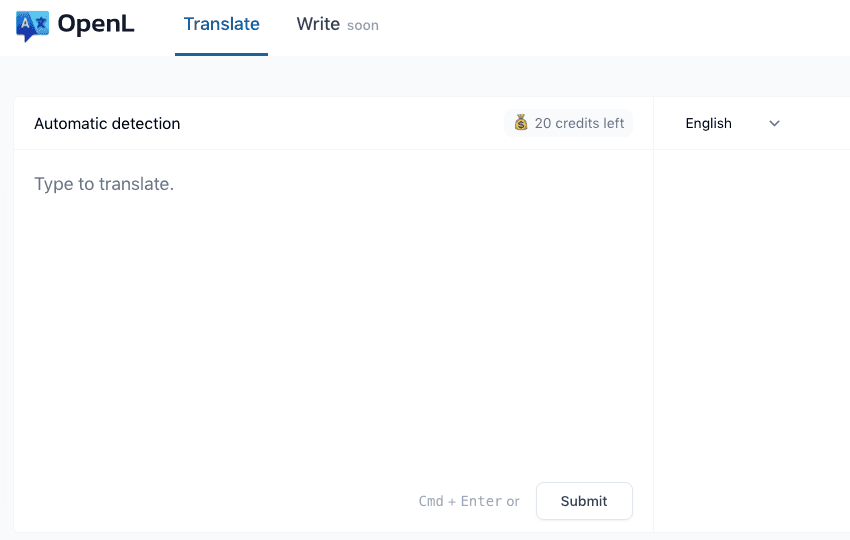Open the Write tab
This screenshot has height=540, width=850.
tap(318, 24)
